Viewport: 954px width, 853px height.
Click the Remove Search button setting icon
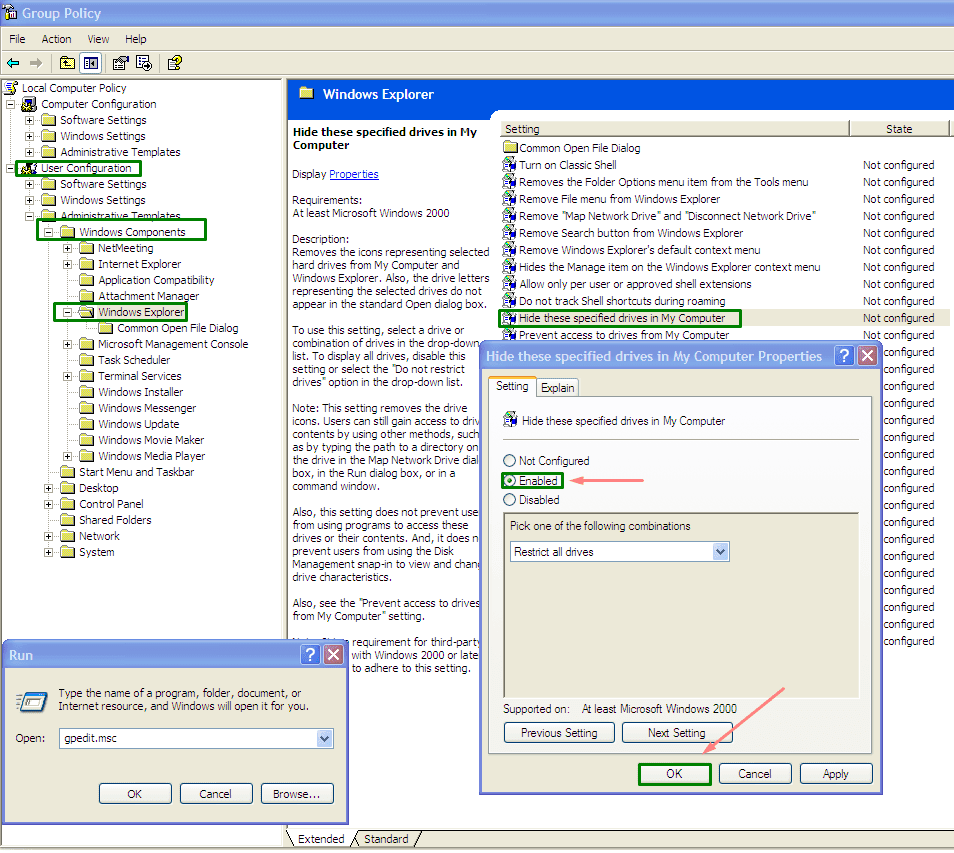[509, 232]
